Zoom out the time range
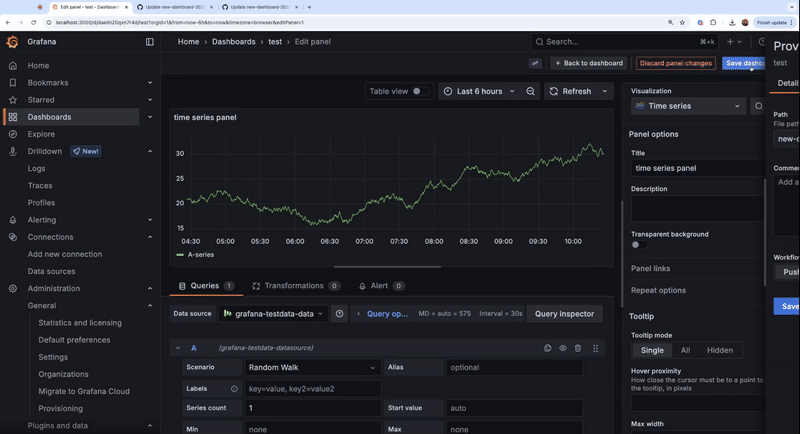Screen dimensions: 800x434 pos(531,91)
